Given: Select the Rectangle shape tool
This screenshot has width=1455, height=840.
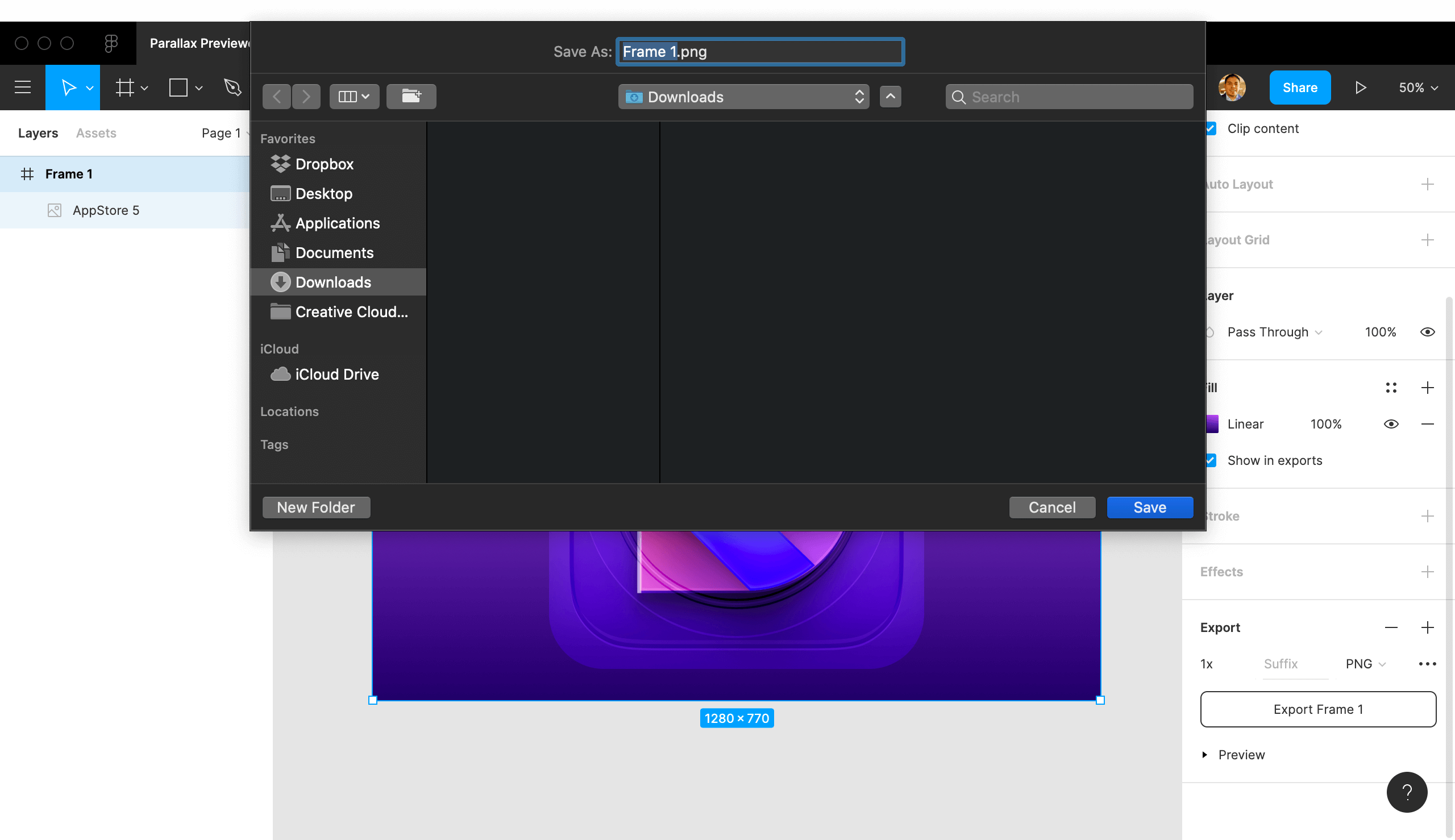Looking at the screenshot, I should [178, 87].
